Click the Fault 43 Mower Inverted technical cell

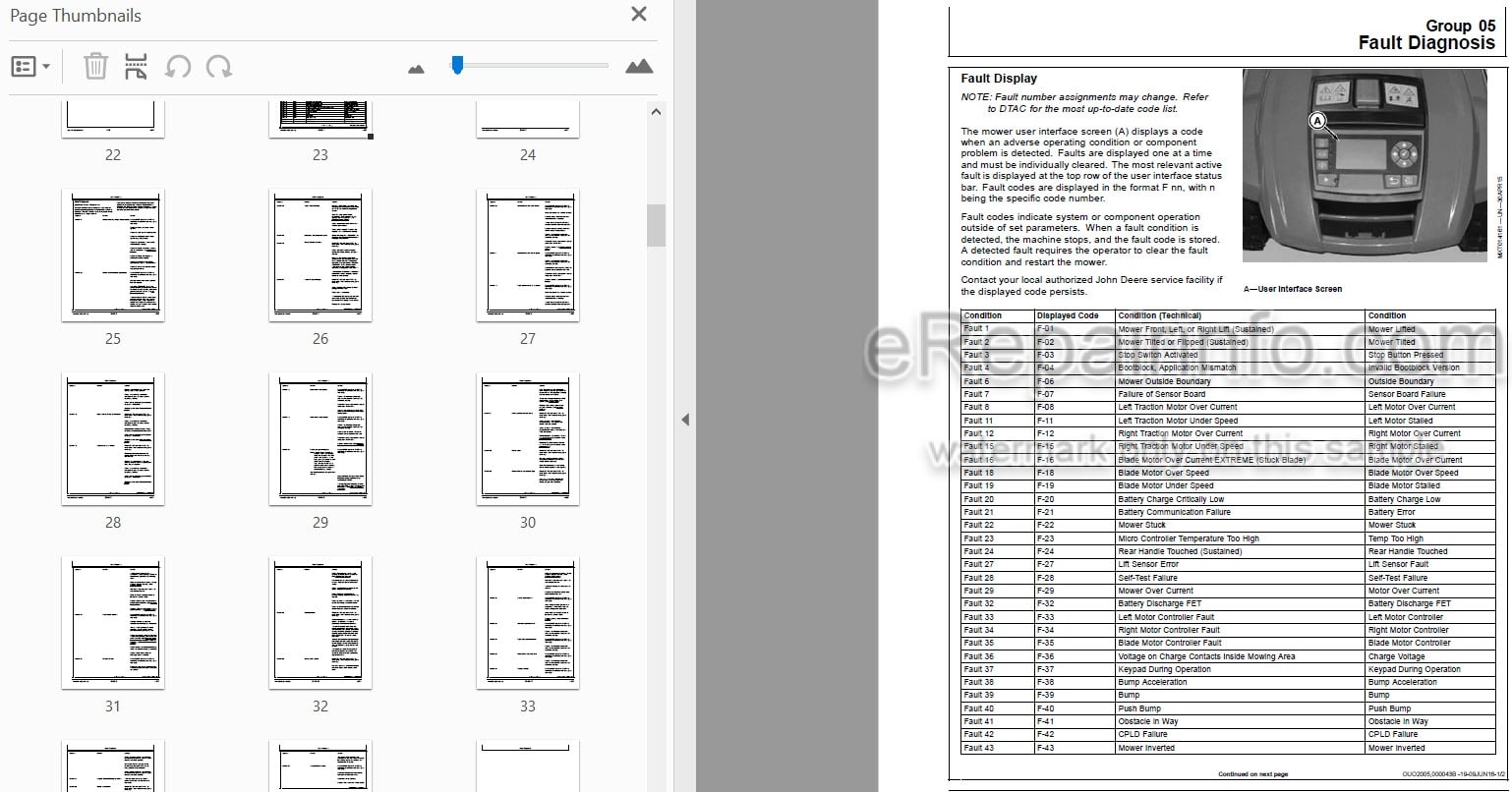click(x=1241, y=748)
